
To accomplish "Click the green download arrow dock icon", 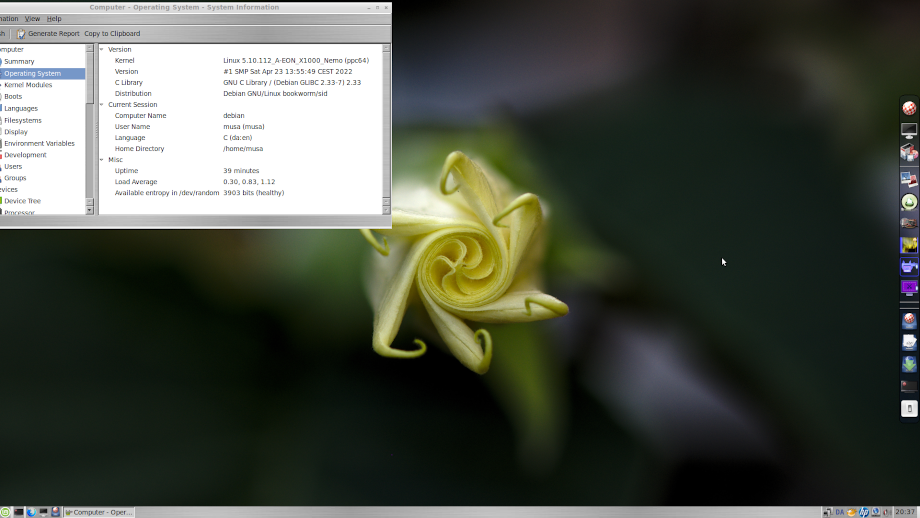I will [x=909, y=364].
